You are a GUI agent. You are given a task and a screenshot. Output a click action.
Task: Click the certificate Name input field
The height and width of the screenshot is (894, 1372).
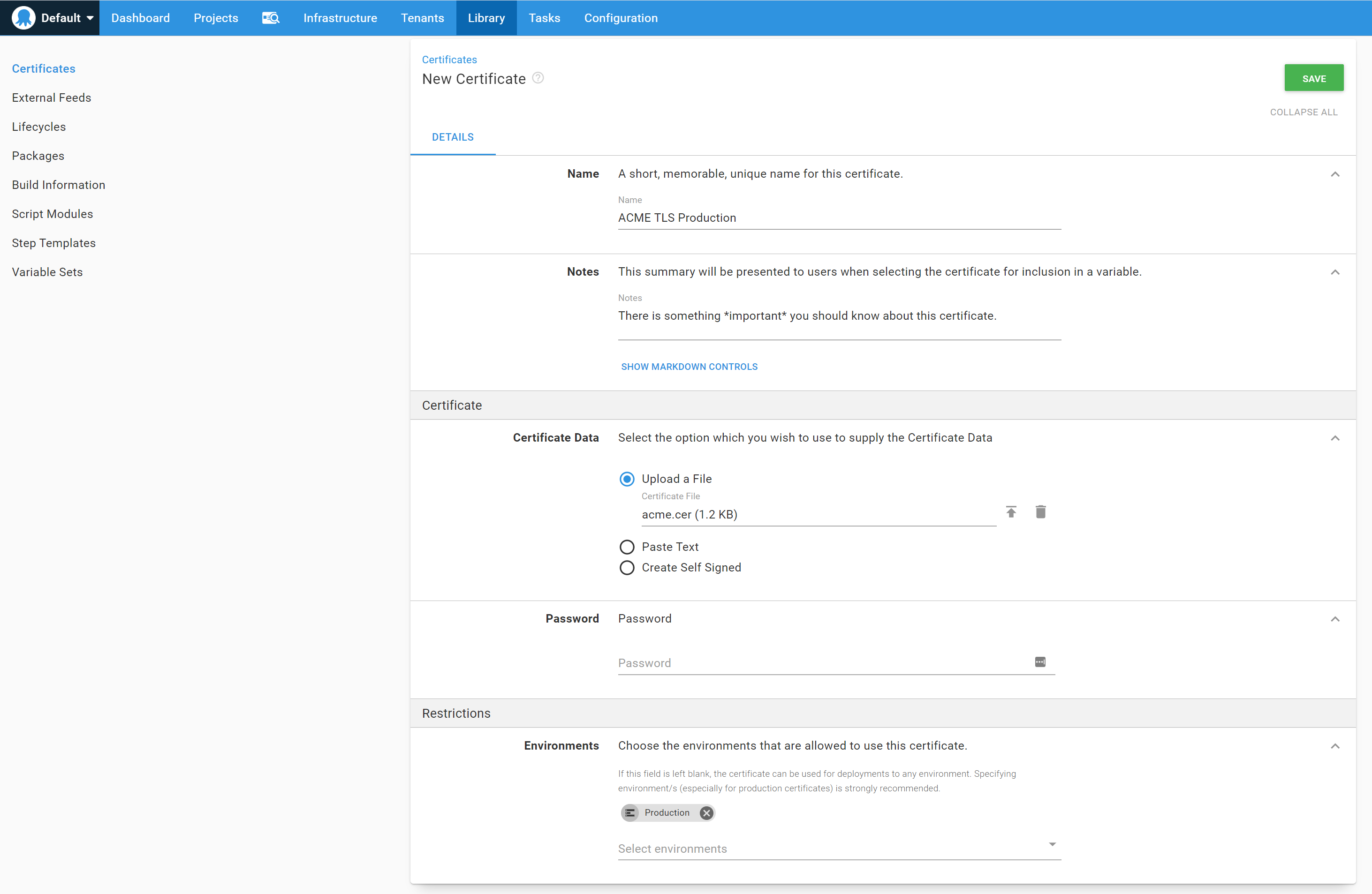point(839,218)
